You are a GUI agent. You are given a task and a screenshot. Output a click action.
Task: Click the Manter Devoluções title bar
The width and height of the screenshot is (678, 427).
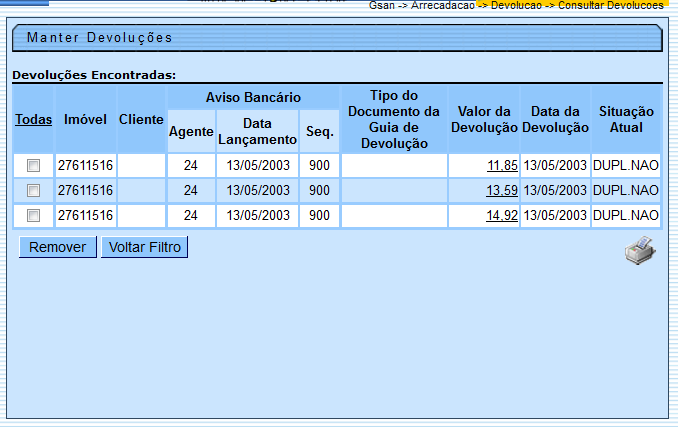[x=337, y=38]
